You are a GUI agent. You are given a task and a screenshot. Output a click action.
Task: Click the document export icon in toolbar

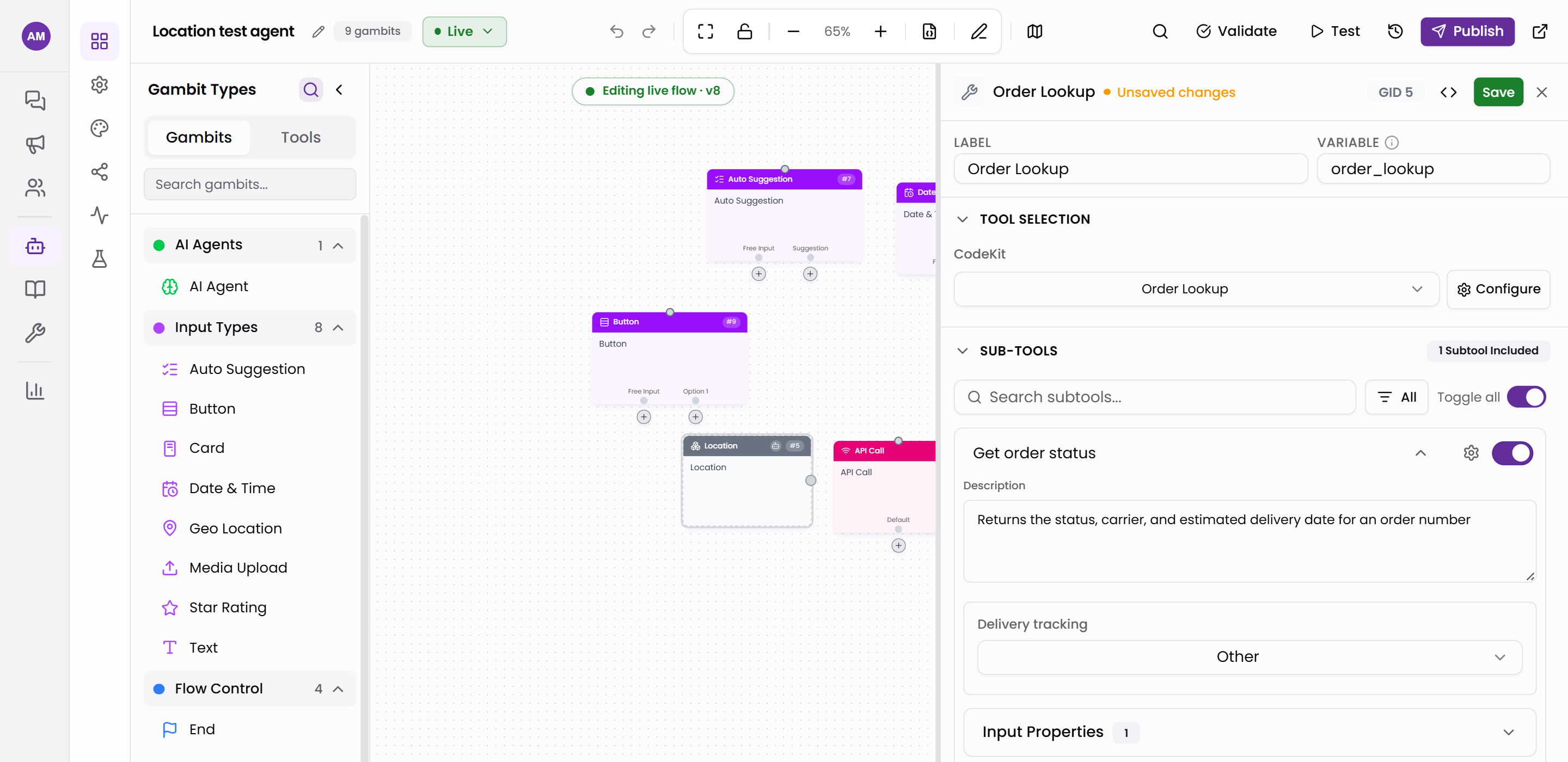point(929,32)
